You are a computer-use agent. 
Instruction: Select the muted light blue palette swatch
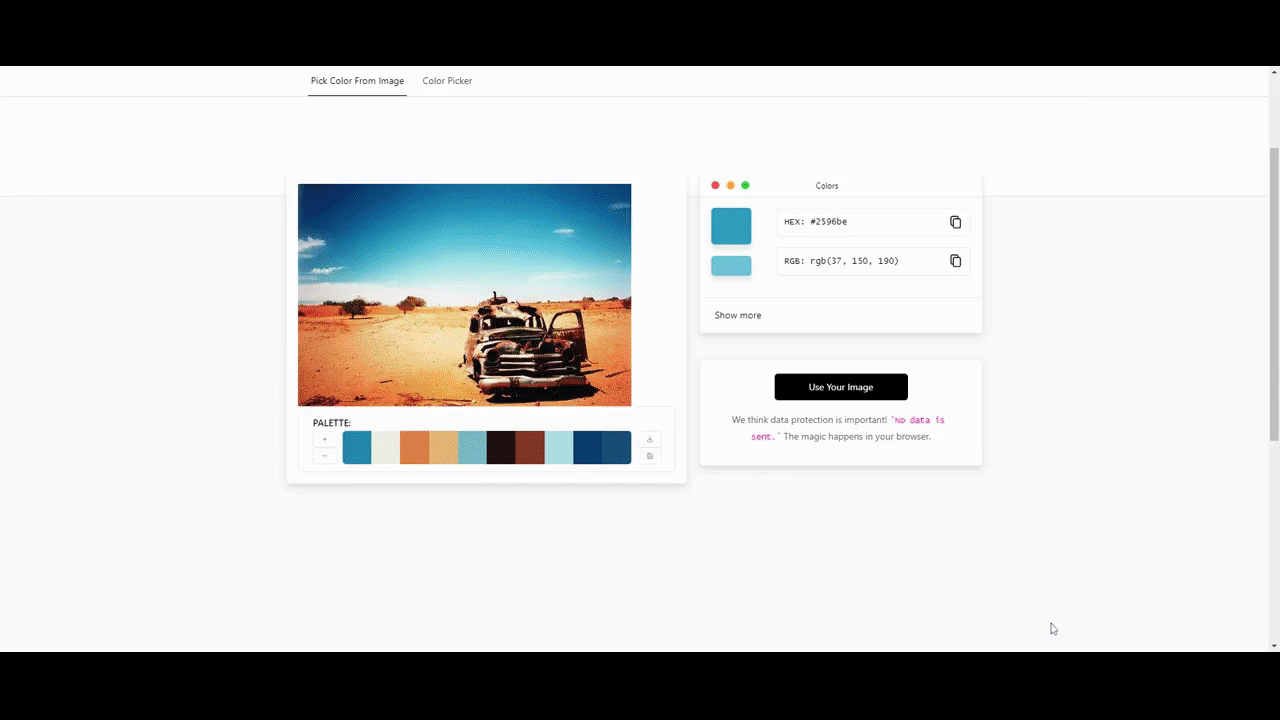(x=472, y=448)
